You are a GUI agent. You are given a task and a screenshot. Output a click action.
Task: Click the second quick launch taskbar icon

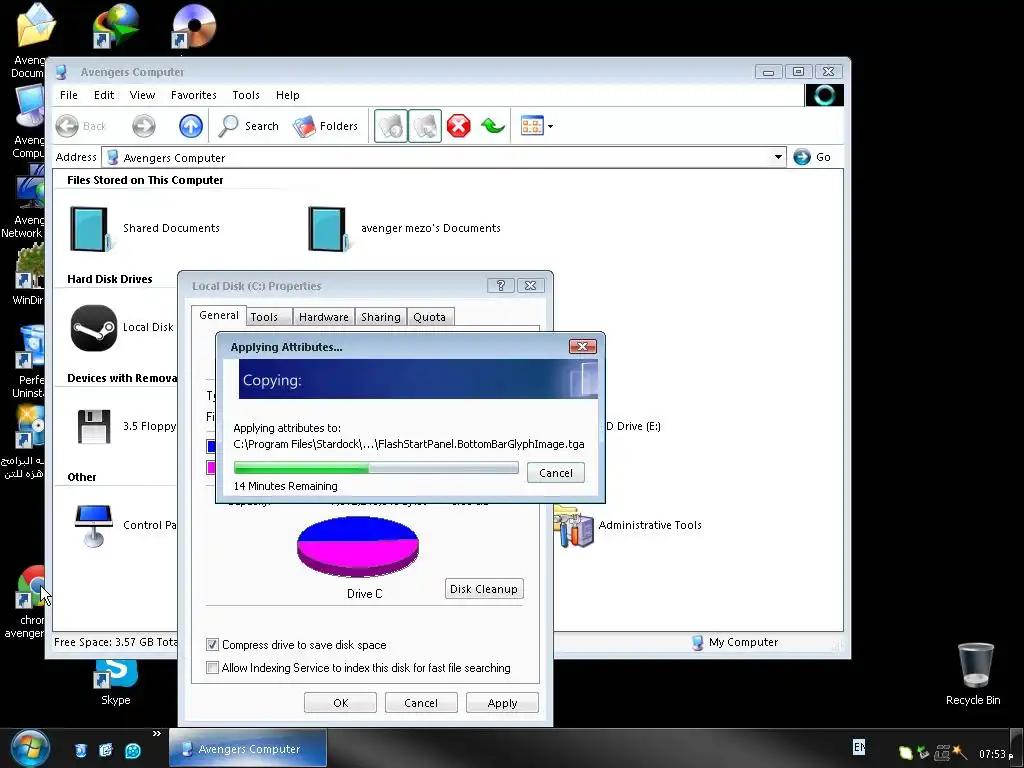[x=106, y=750]
